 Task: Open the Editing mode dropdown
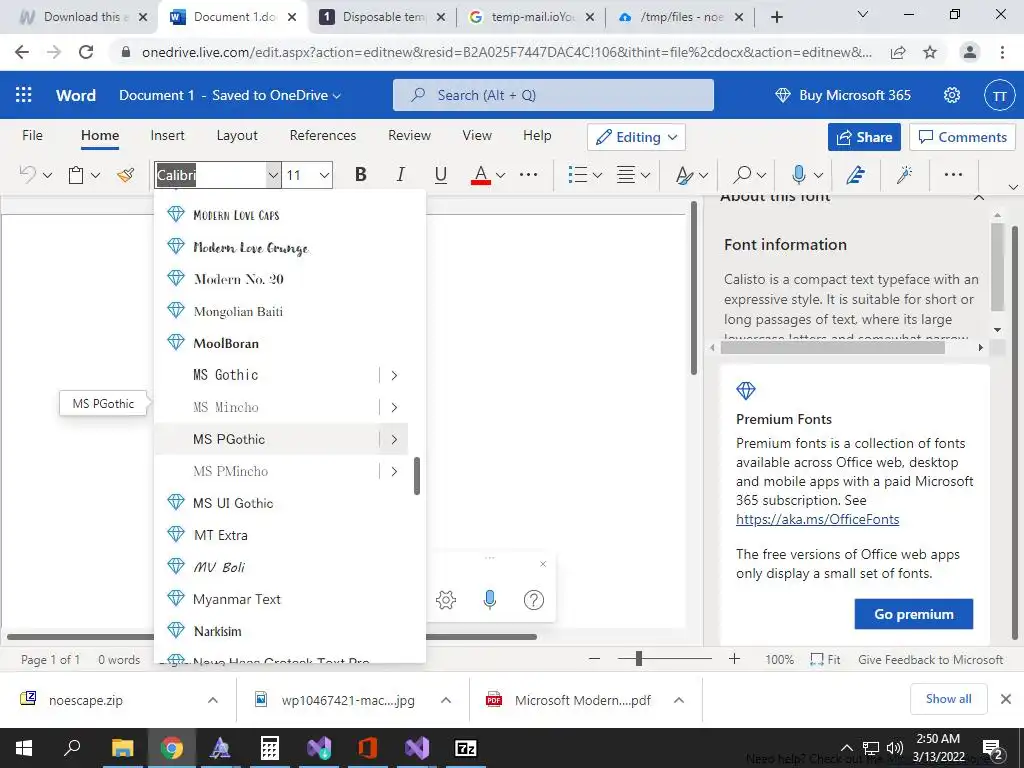(636, 137)
